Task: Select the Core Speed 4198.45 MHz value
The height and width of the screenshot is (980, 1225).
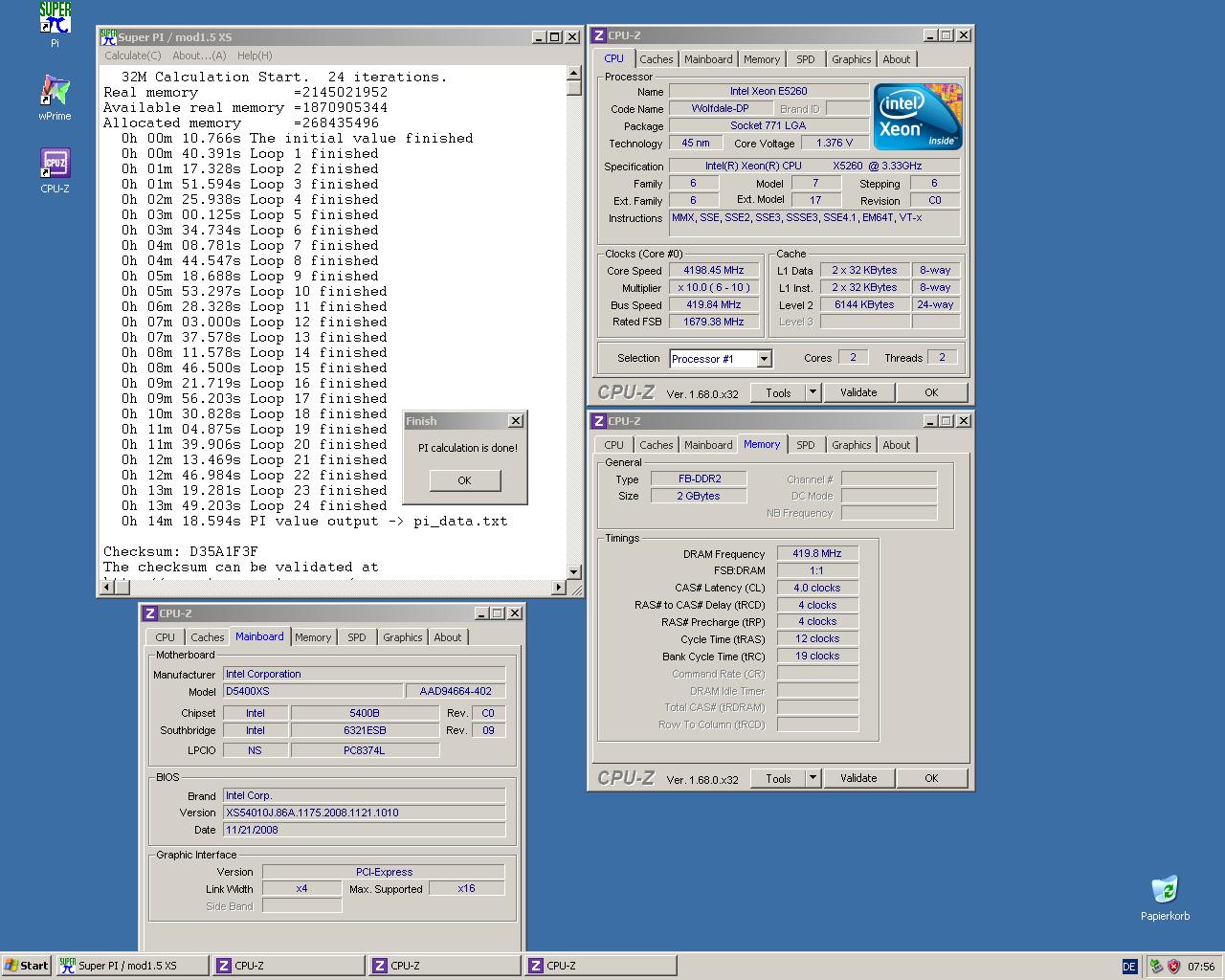Action: point(714,271)
